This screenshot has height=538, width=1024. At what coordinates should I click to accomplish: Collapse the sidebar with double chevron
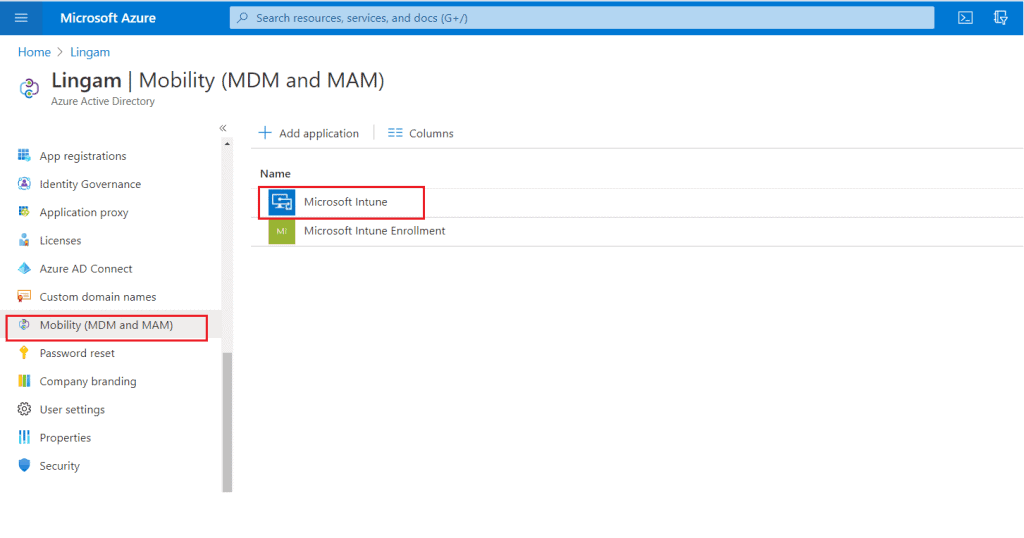(x=223, y=128)
